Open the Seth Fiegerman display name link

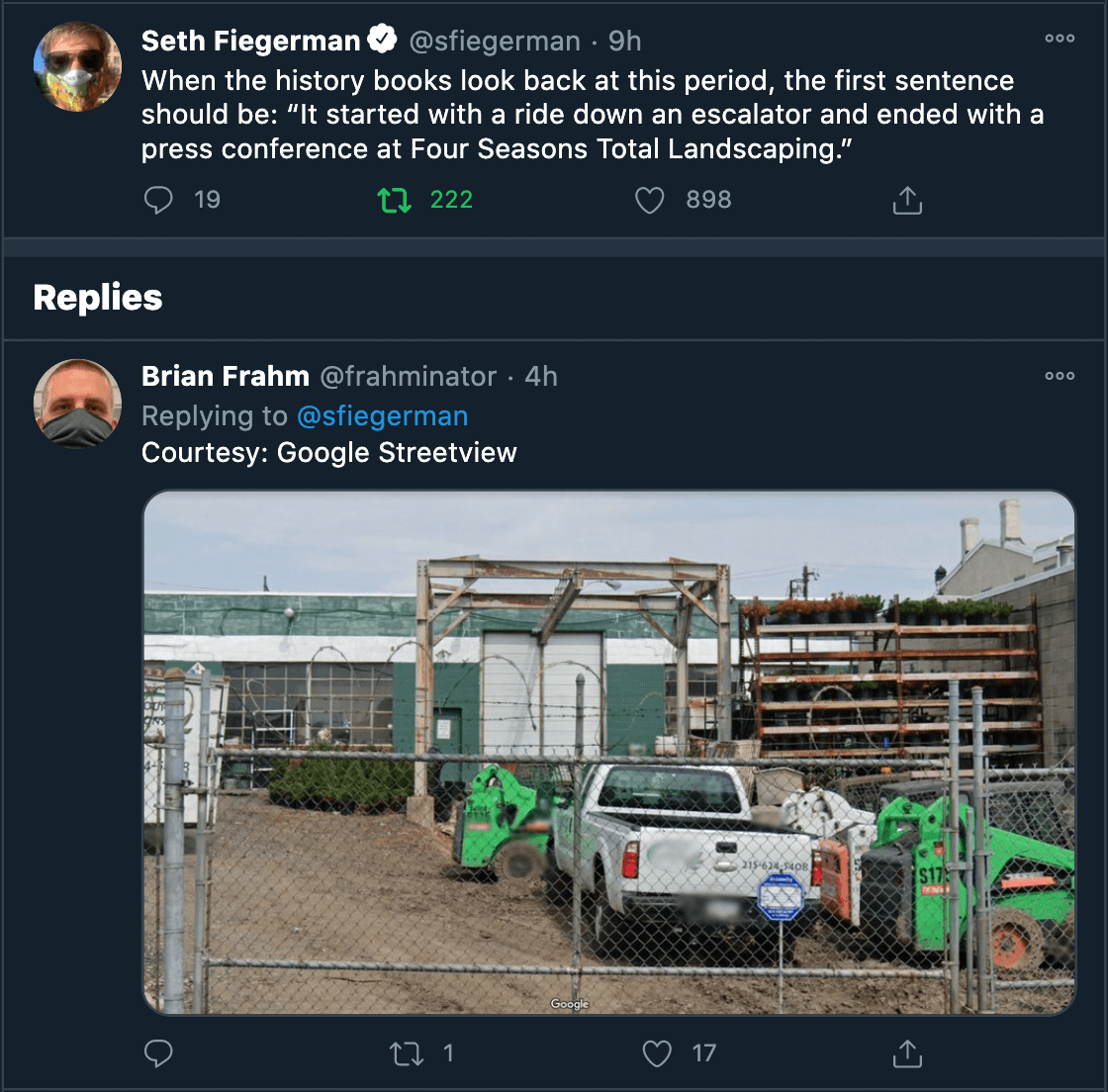pos(250,41)
